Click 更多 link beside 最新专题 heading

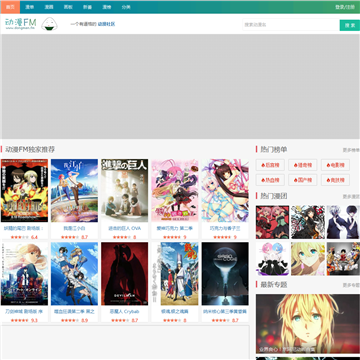pos(351,285)
